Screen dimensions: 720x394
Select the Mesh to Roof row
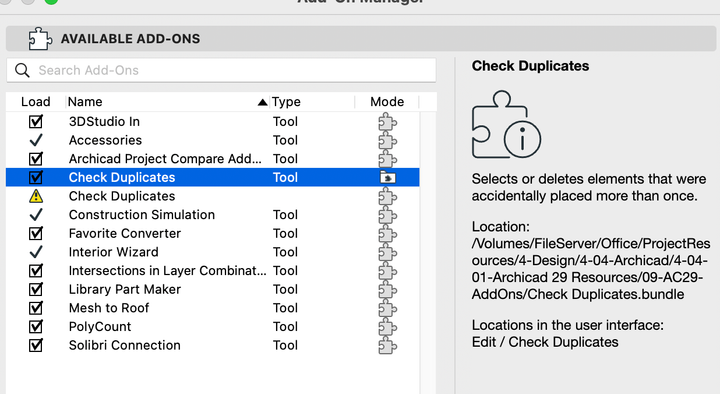tap(213, 308)
